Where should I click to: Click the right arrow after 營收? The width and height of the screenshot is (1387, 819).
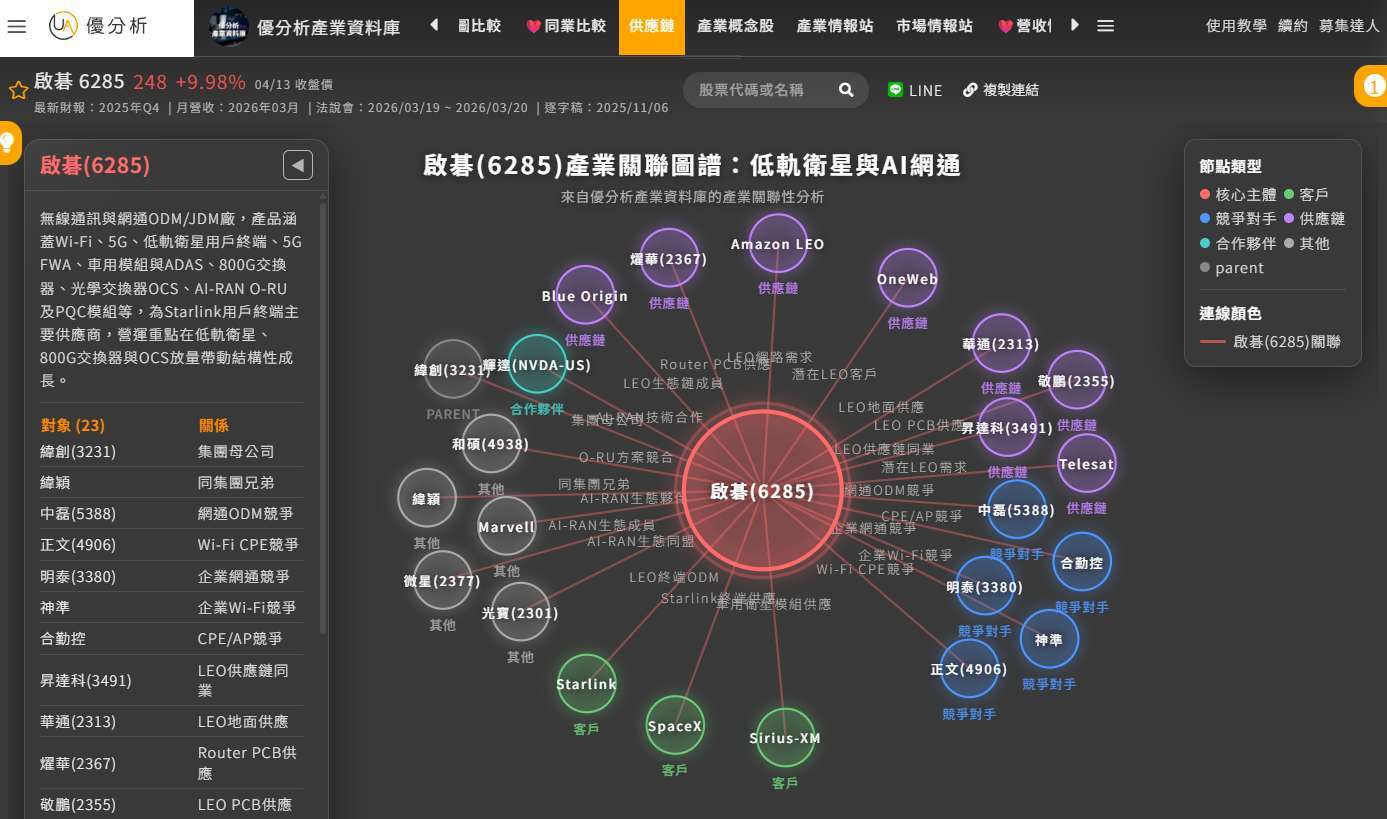(x=1075, y=27)
